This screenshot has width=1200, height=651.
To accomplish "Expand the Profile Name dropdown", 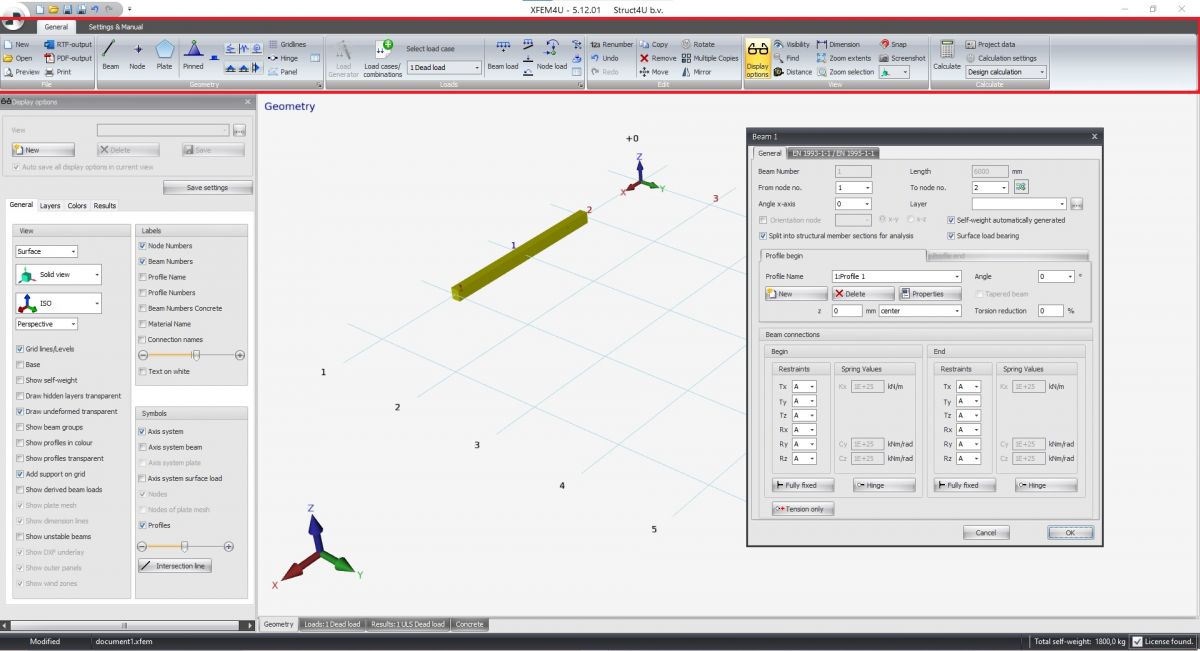I will pos(957,277).
